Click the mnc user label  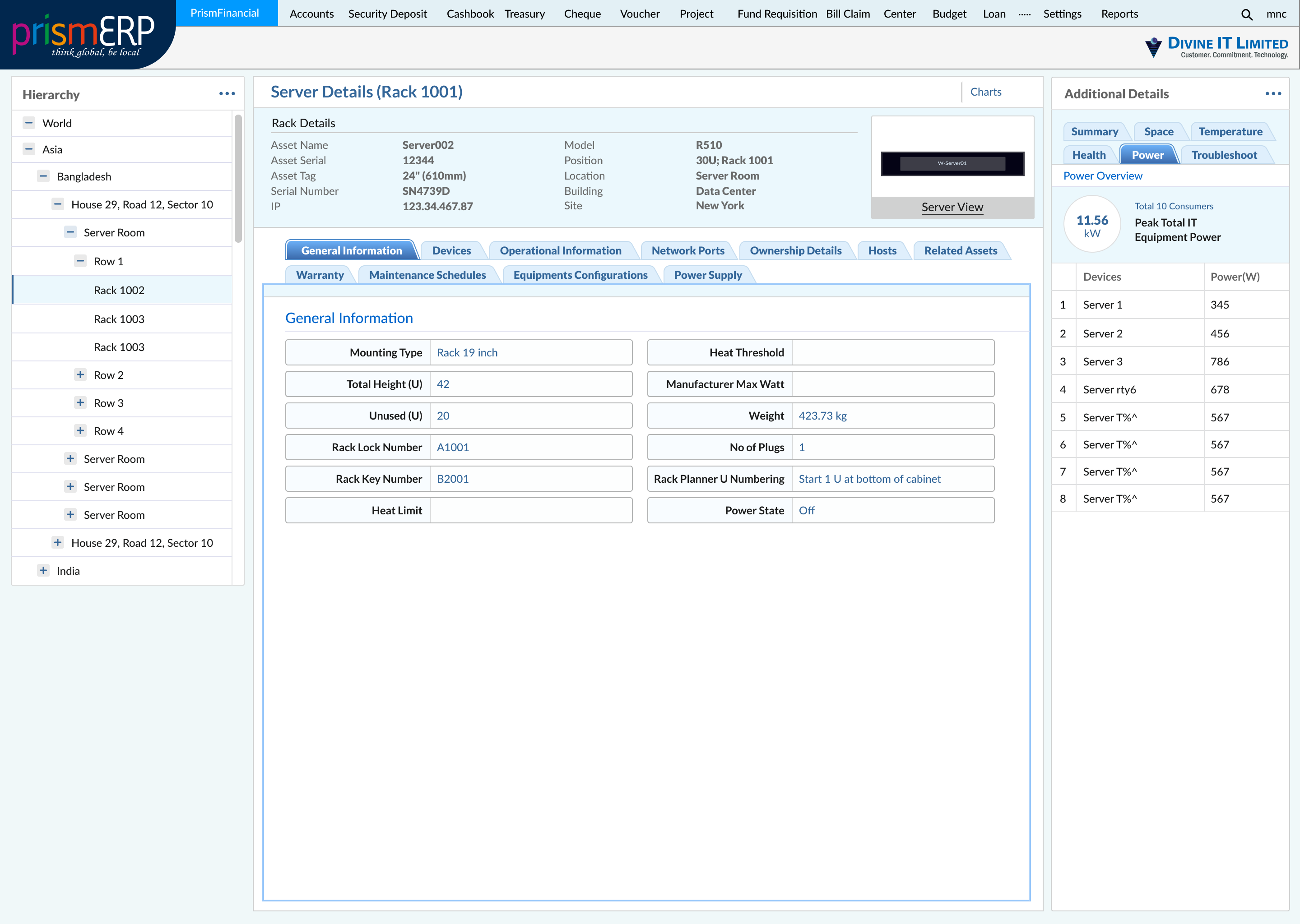pos(1276,14)
